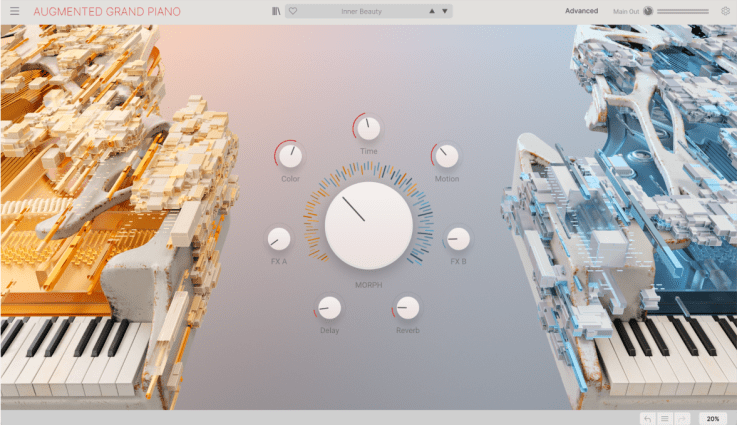This screenshot has width=737, height=425.
Task: Click the Inner Beauty preset name
Action: click(x=362, y=11)
